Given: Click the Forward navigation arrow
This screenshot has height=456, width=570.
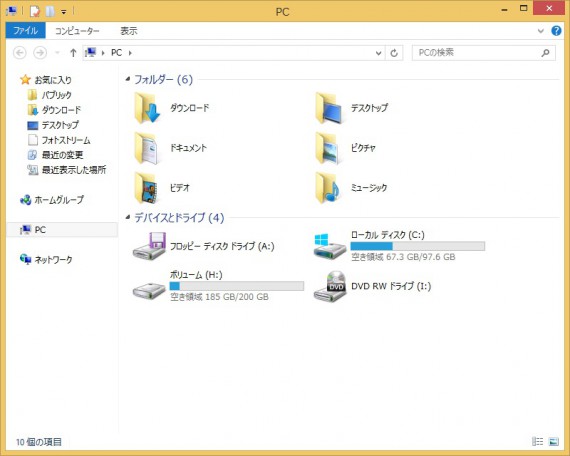Looking at the screenshot, I should pyautogui.click(x=40, y=53).
